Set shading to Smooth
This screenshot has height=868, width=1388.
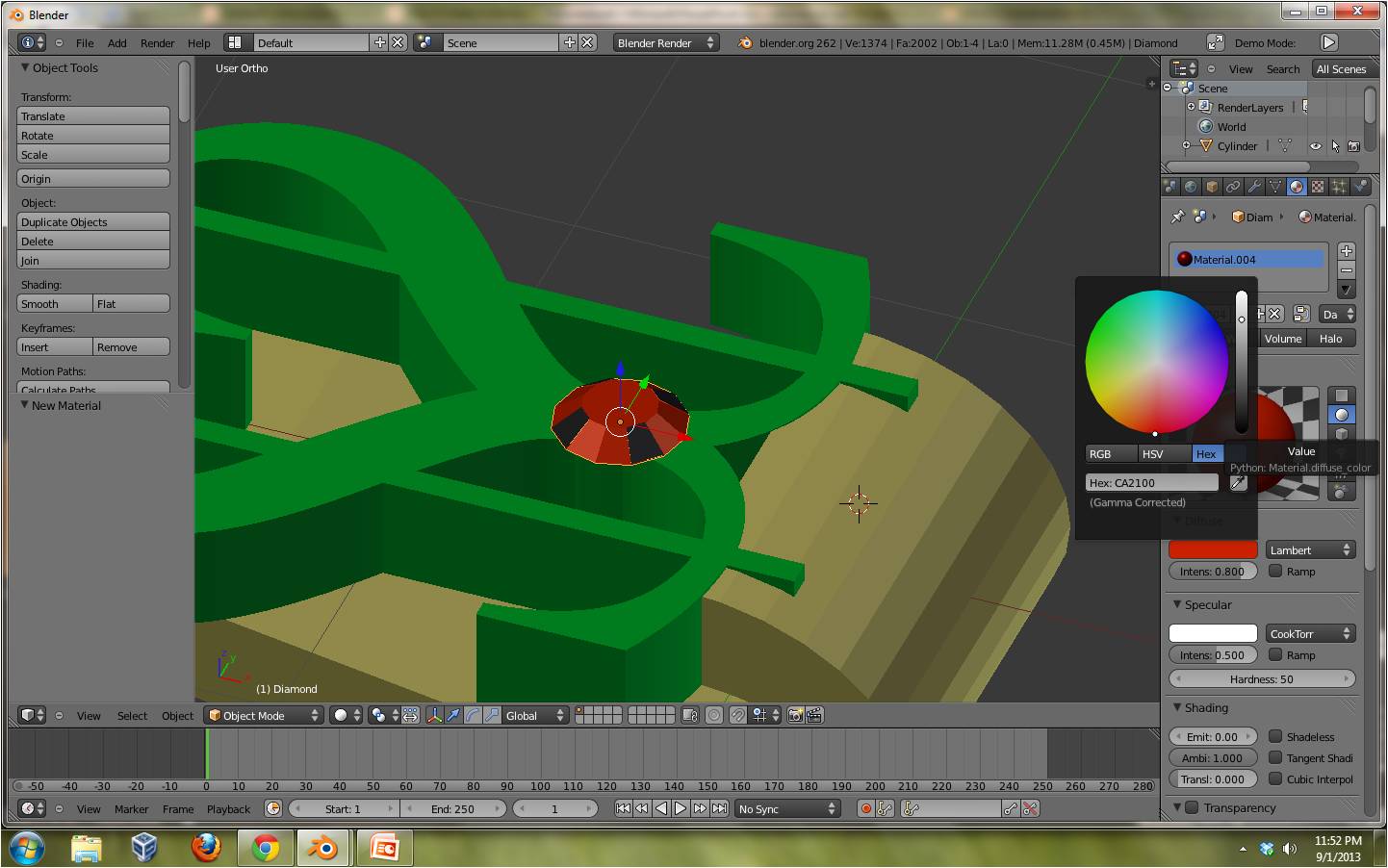[x=55, y=303]
